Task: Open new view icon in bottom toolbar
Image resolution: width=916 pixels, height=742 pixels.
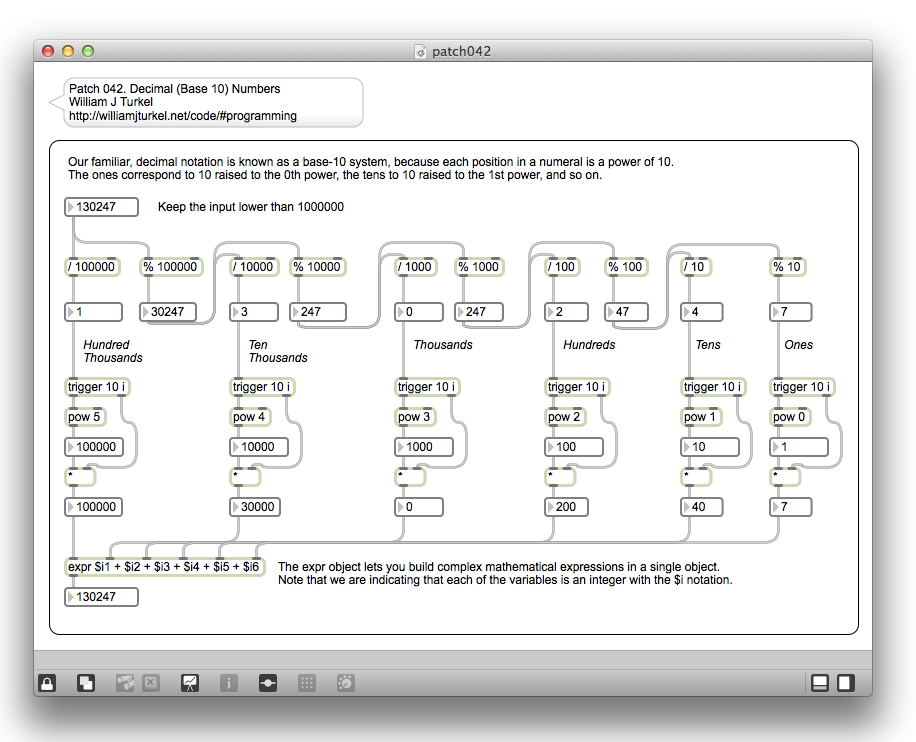Action: click(86, 683)
